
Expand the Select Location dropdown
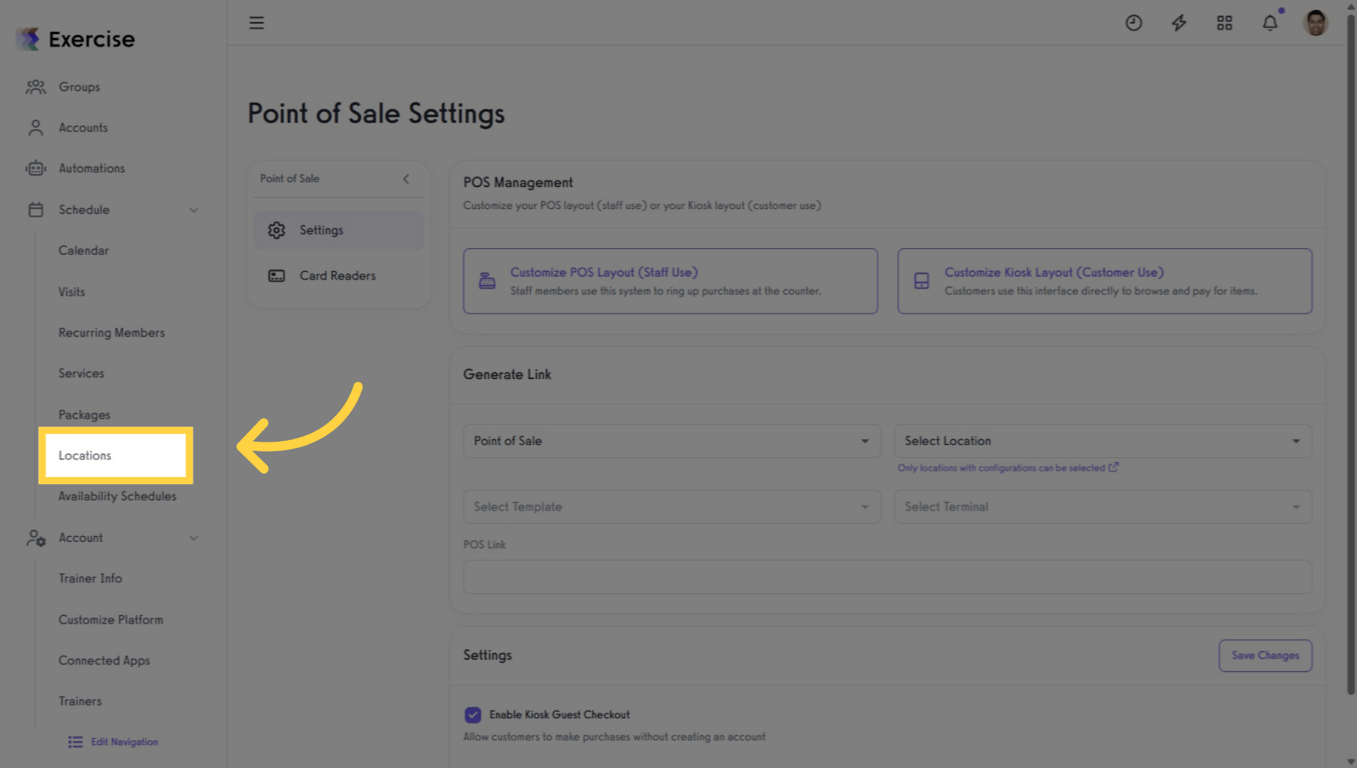click(1102, 441)
